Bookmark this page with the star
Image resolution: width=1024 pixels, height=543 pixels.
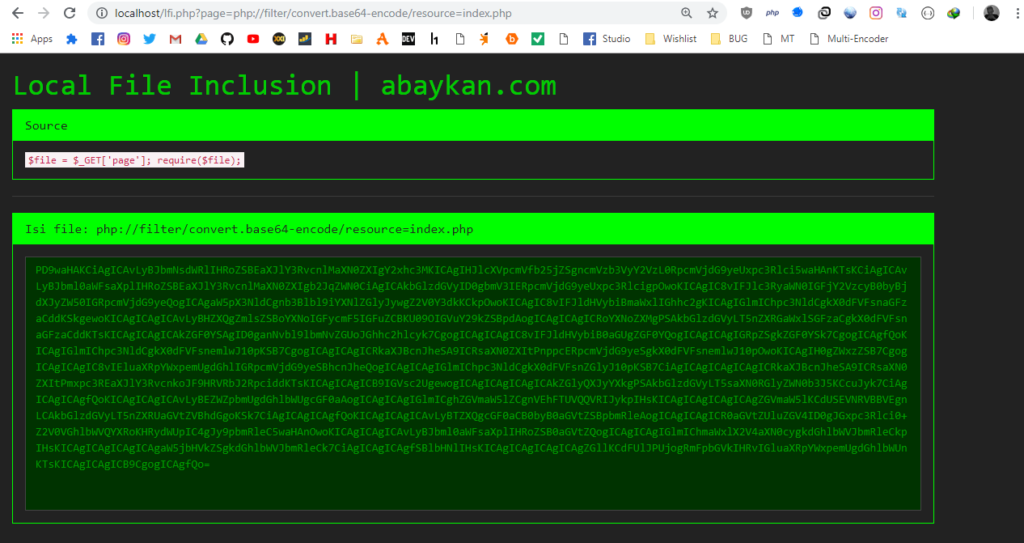(x=712, y=13)
